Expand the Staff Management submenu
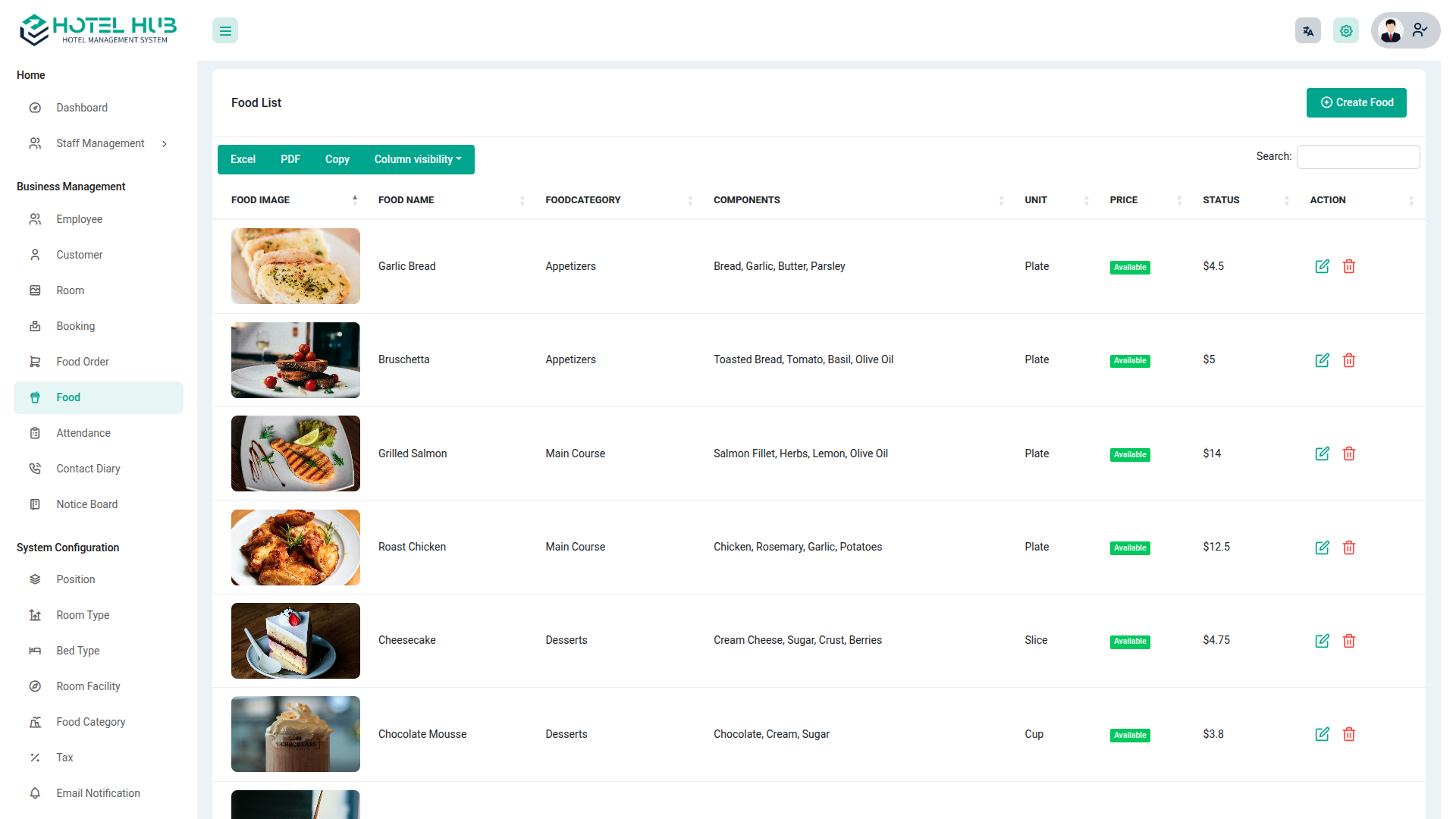Viewport: 1456px width, 819px height. coord(99,143)
